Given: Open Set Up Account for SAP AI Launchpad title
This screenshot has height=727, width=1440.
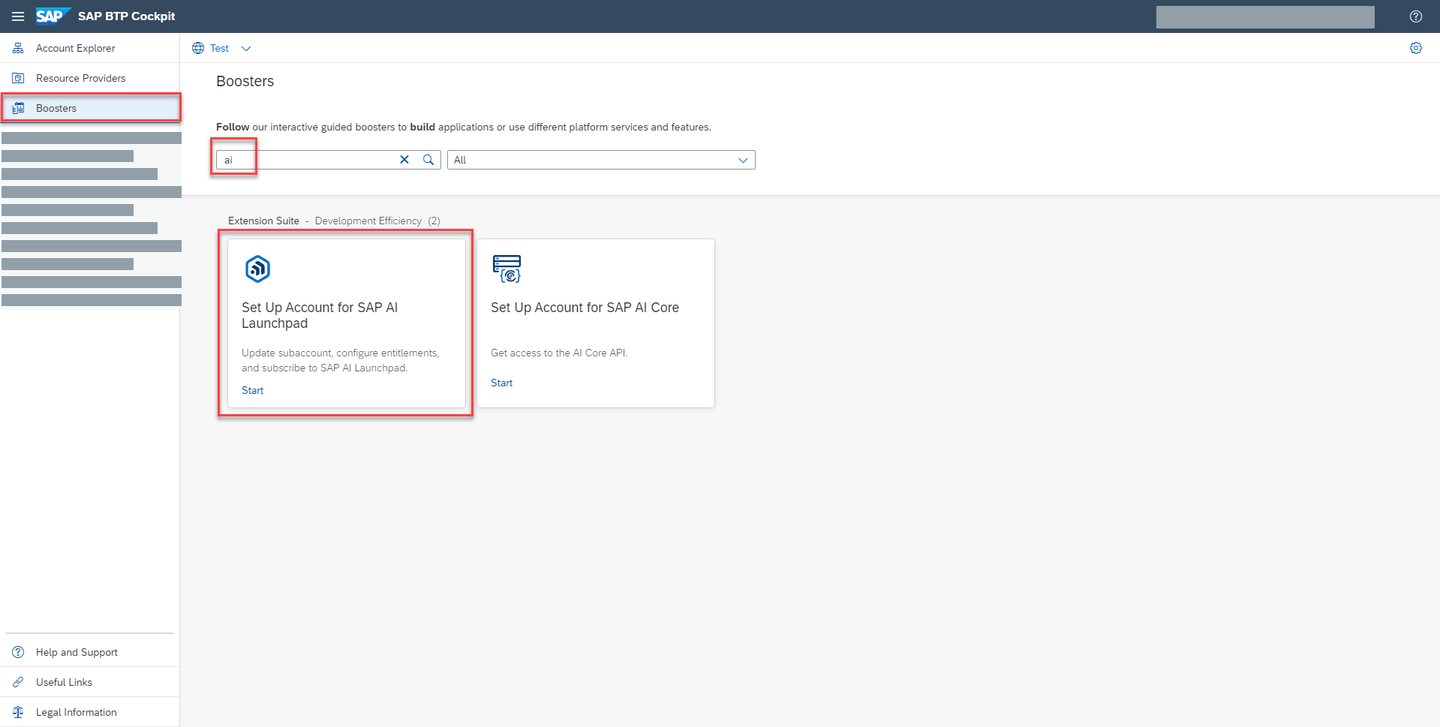Looking at the screenshot, I should (320, 315).
